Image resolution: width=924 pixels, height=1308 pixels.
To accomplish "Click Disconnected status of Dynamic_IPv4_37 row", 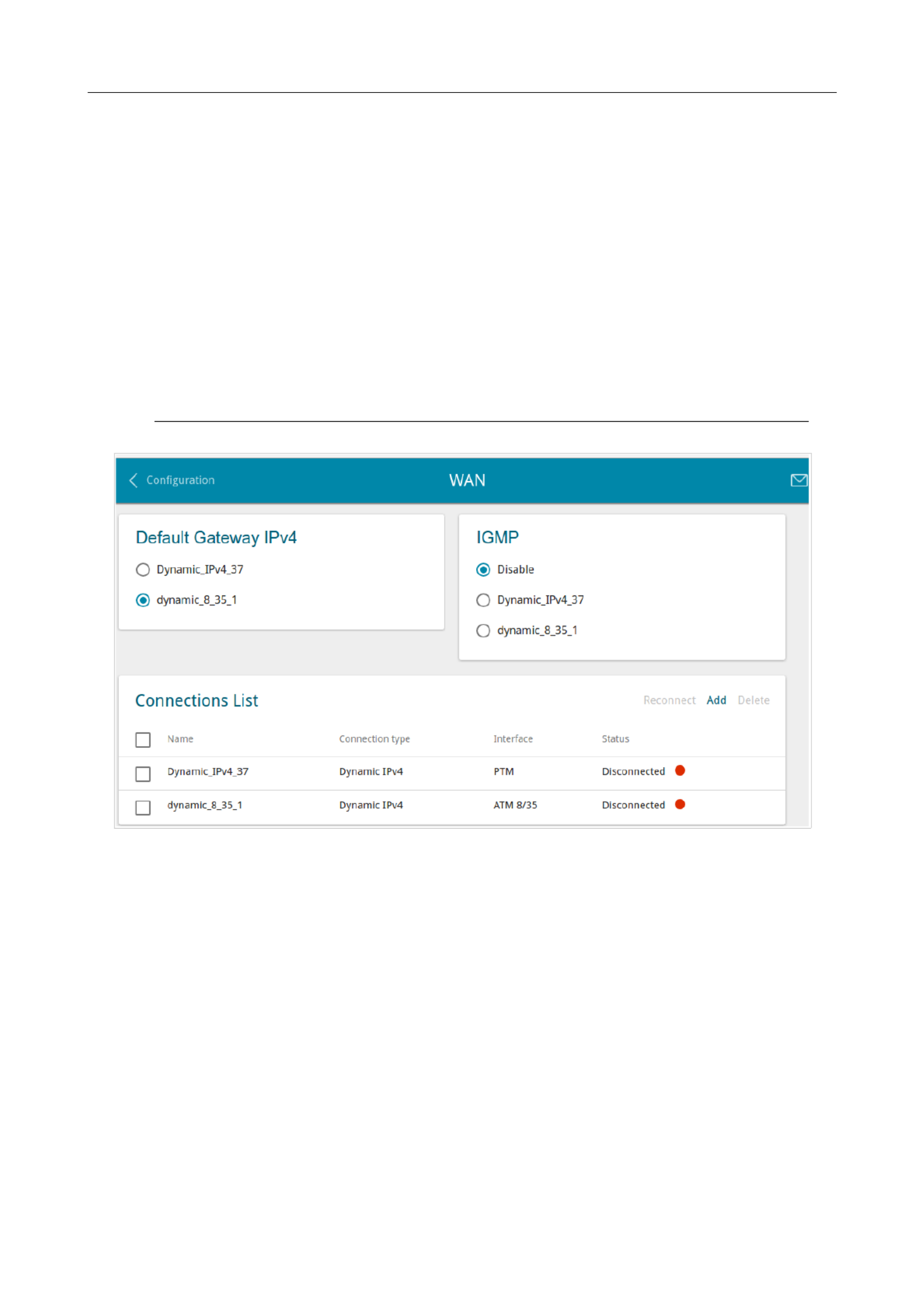I will pyautogui.click(x=633, y=772).
